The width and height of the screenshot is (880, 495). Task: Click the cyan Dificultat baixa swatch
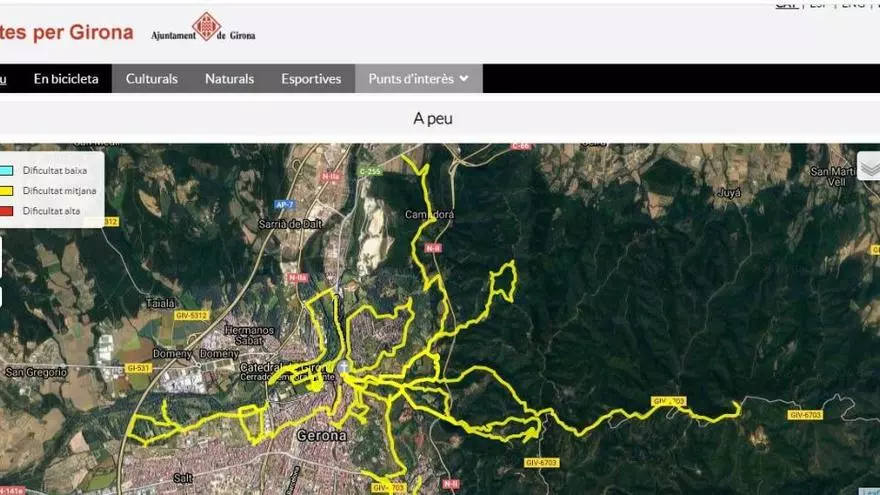point(6,171)
